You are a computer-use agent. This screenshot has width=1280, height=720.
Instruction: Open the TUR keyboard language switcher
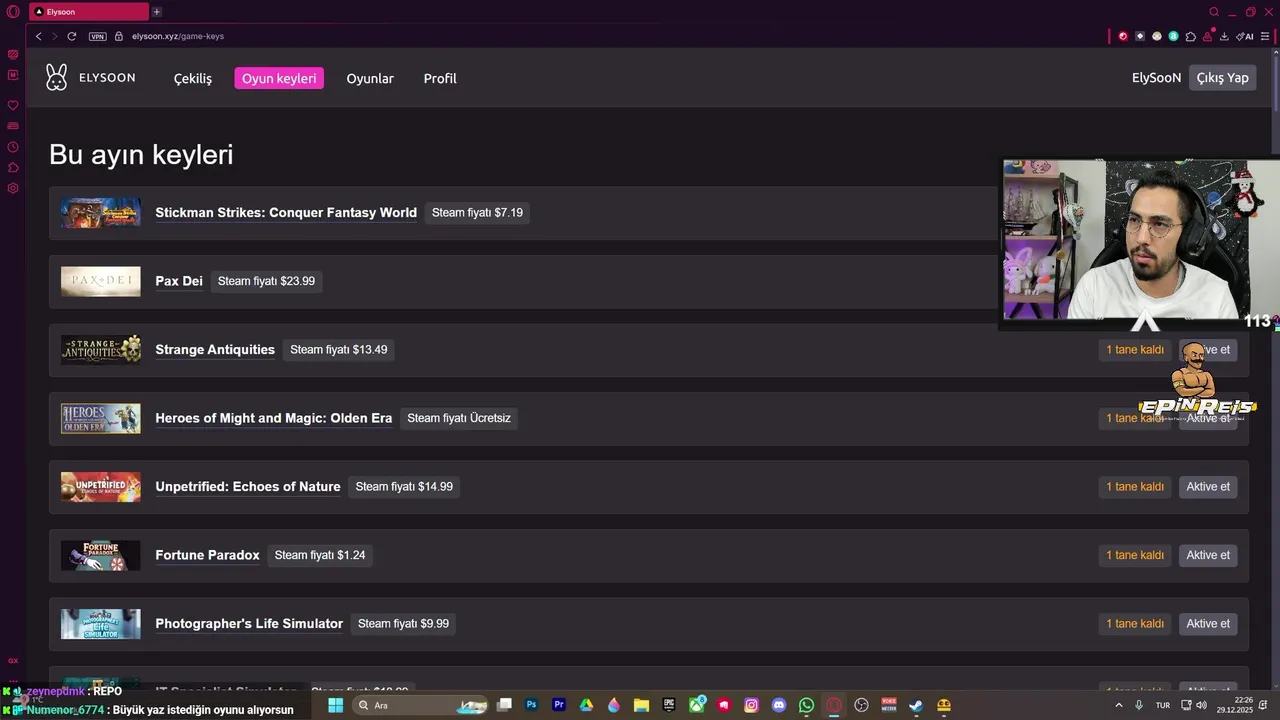pyautogui.click(x=1163, y=705)
